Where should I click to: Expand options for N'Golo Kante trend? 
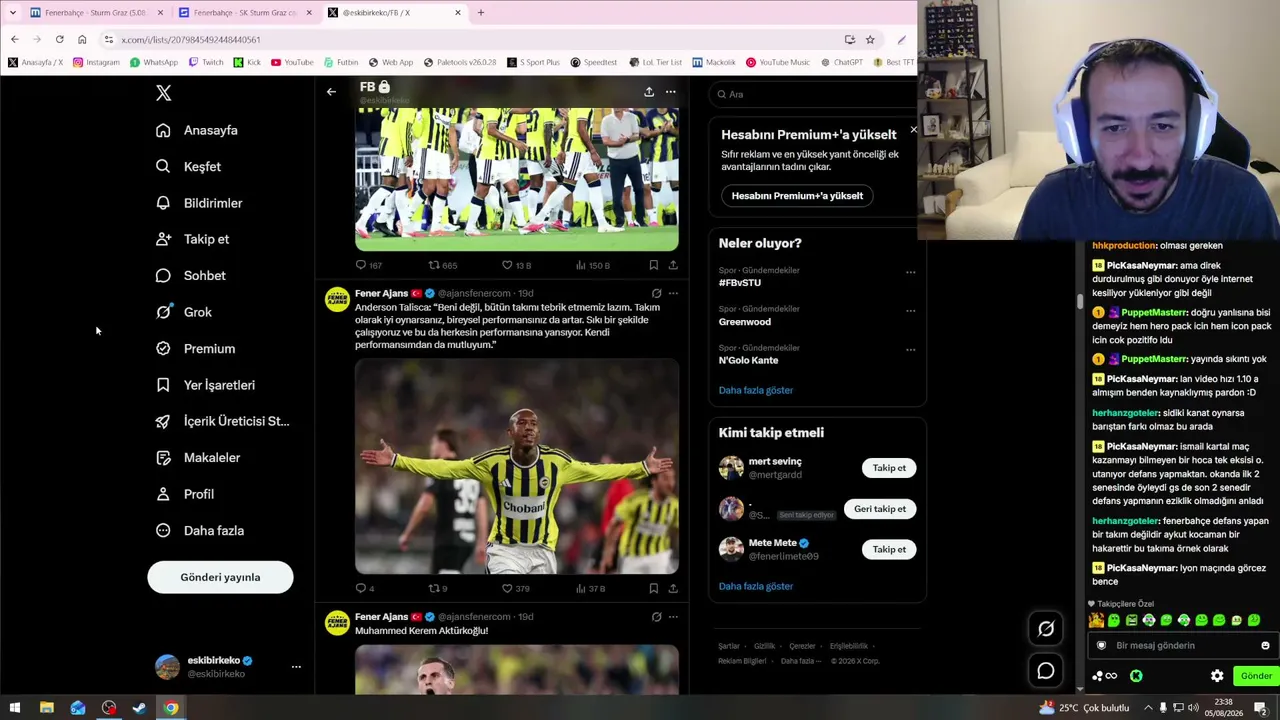[x=910, y=350]
